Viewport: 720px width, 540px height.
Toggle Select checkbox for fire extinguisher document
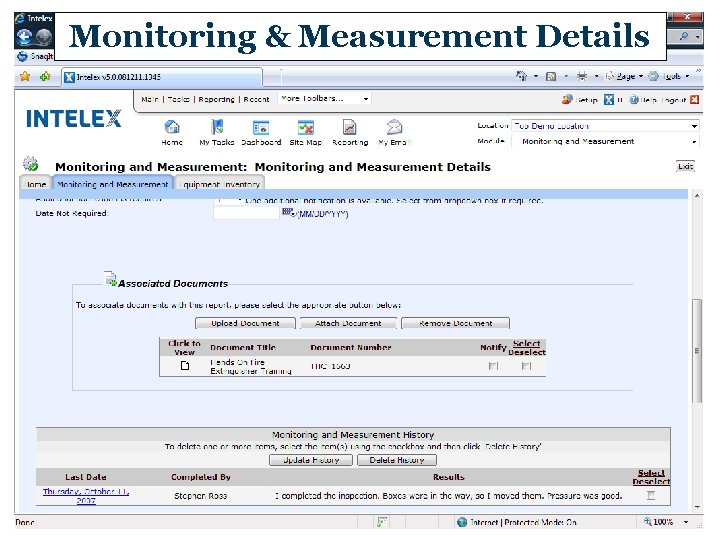pyautogui.click(x=527, y=366)
